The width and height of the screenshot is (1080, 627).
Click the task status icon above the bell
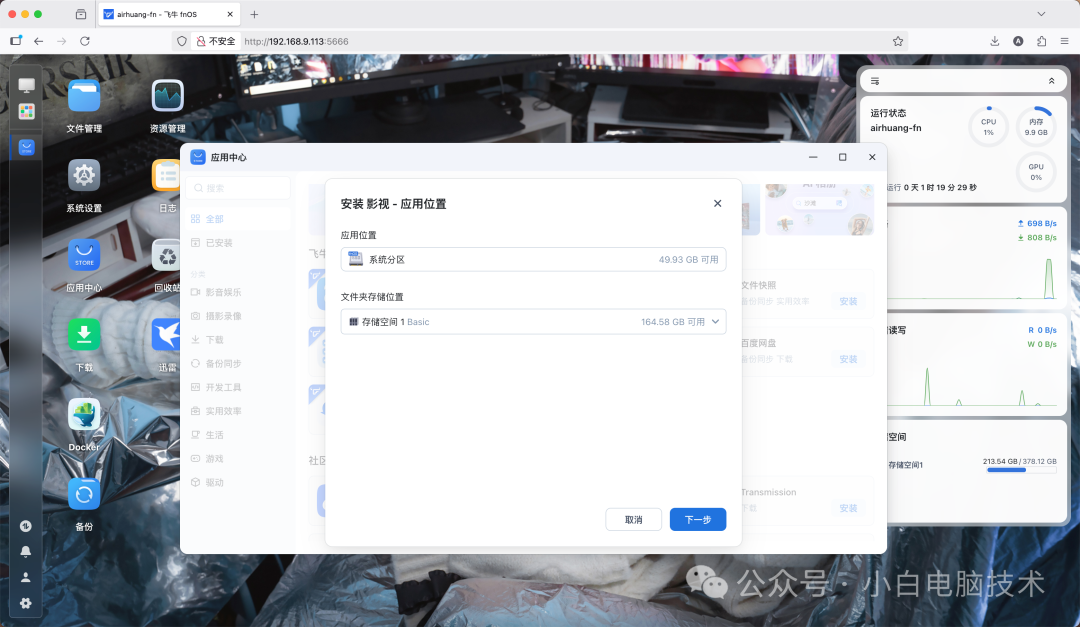tap(25, 526)
